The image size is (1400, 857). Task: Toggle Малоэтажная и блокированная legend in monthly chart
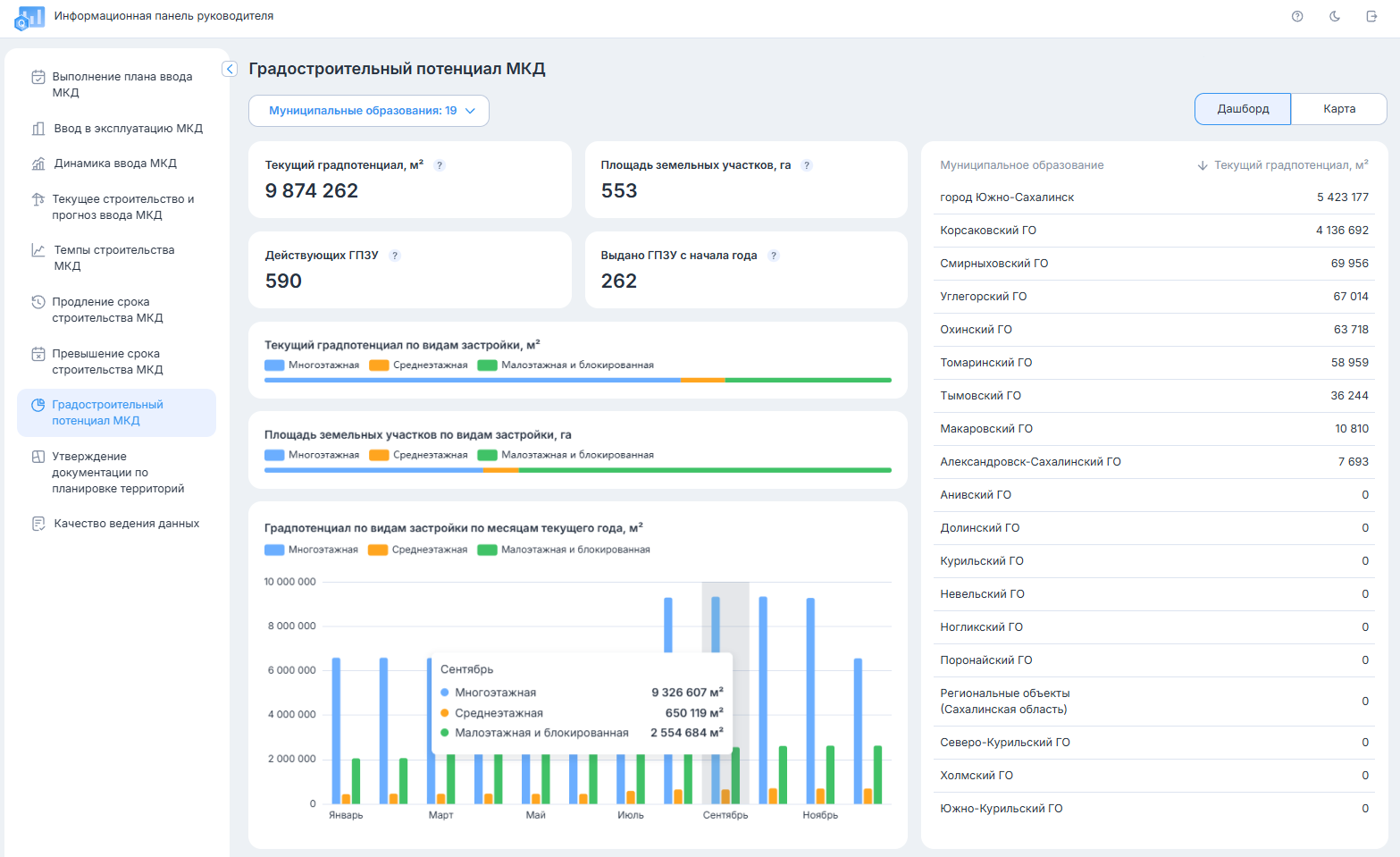click(564, 550)
